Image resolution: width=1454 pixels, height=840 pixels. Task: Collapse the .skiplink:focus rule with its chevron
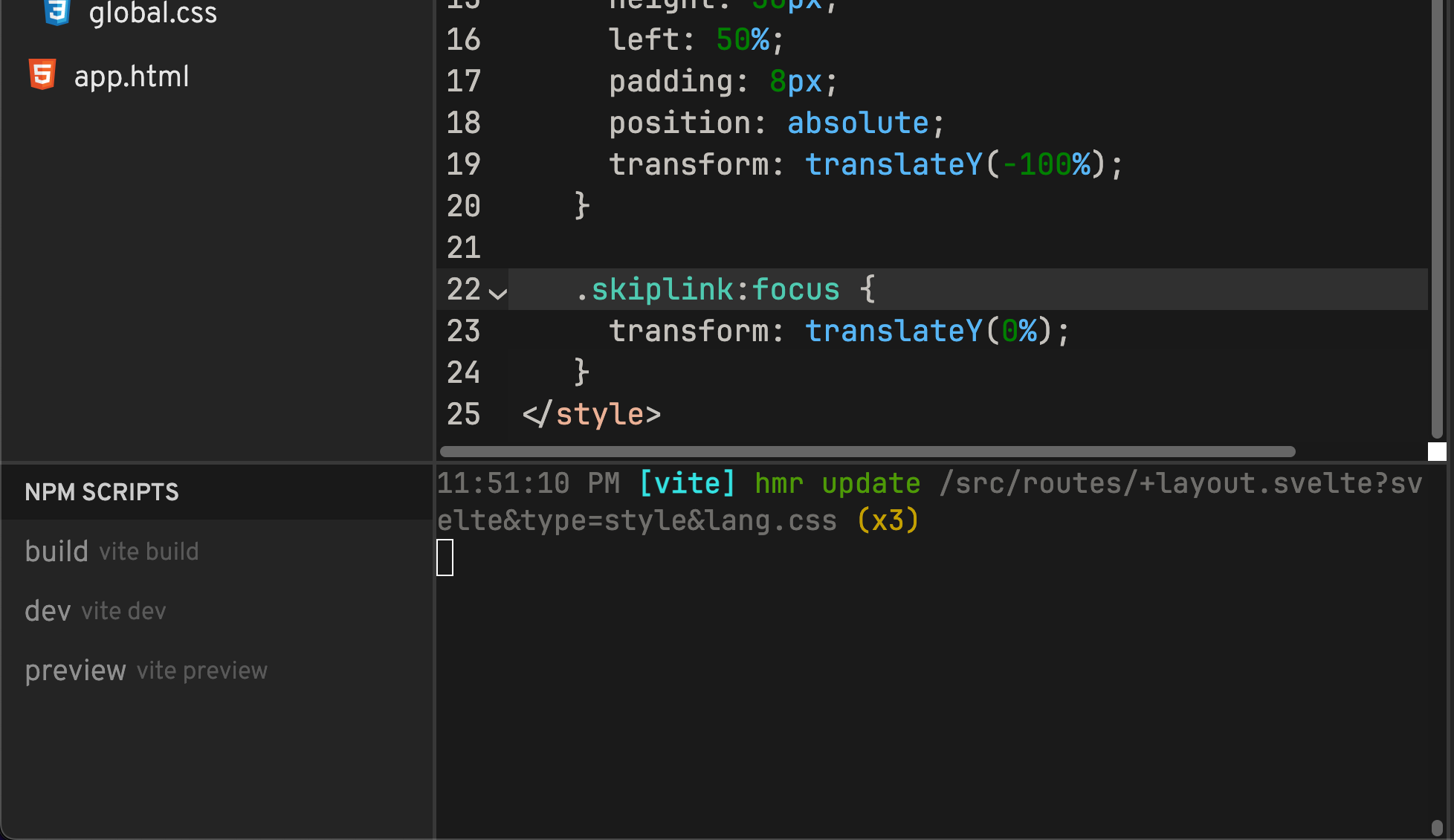click(497, 293)
